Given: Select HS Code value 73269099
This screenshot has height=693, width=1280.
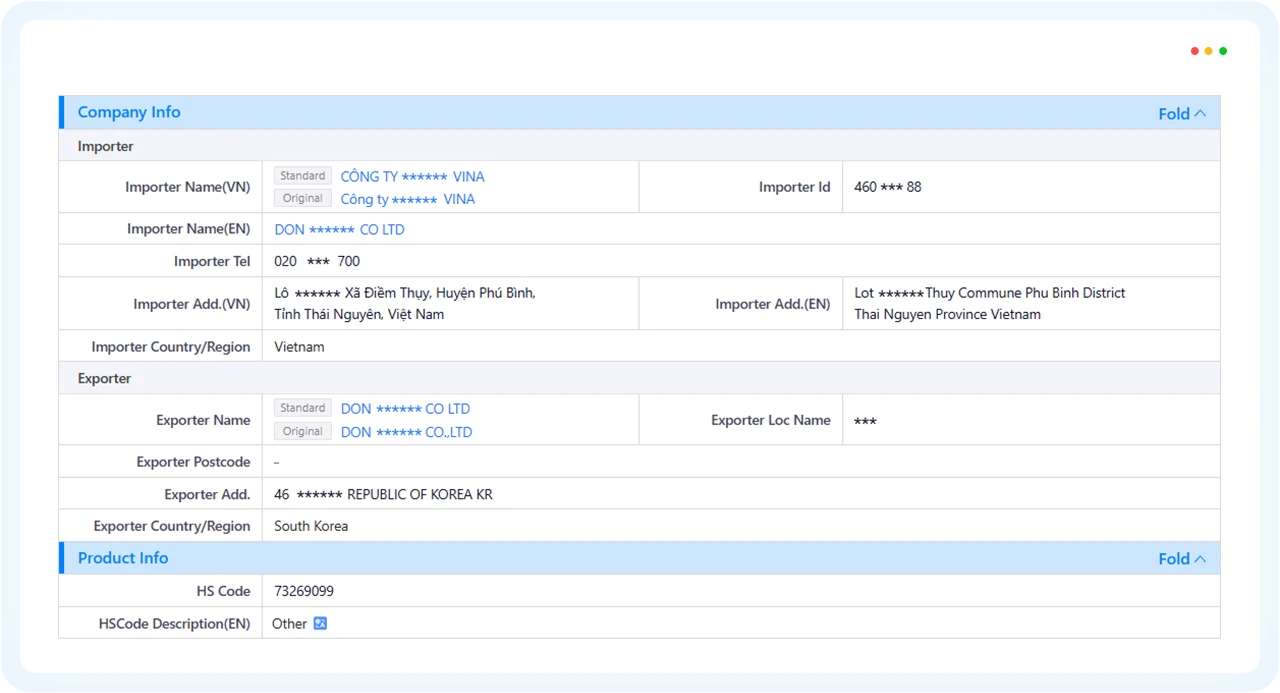Looking at the screenshot, I should pos(304,591).
